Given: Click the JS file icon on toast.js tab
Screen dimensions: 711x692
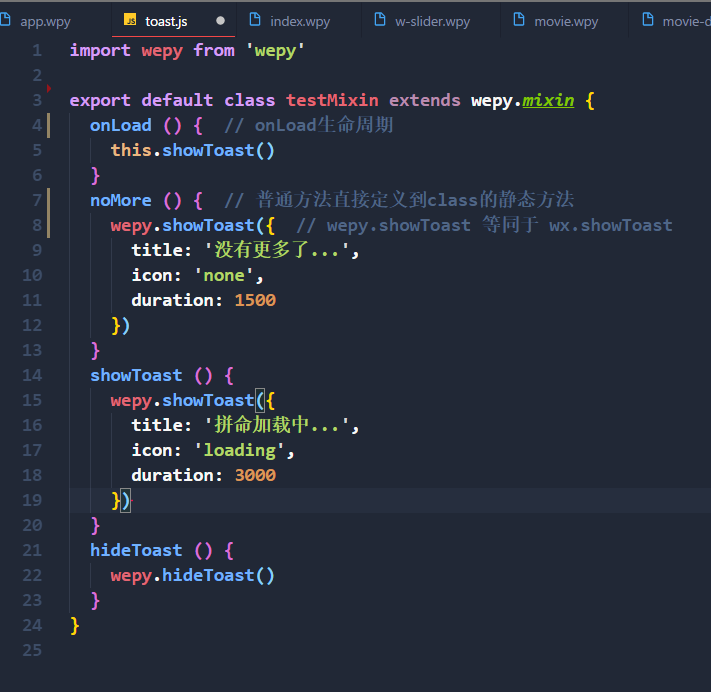Looking at the screenshot, I should (130, 20).
